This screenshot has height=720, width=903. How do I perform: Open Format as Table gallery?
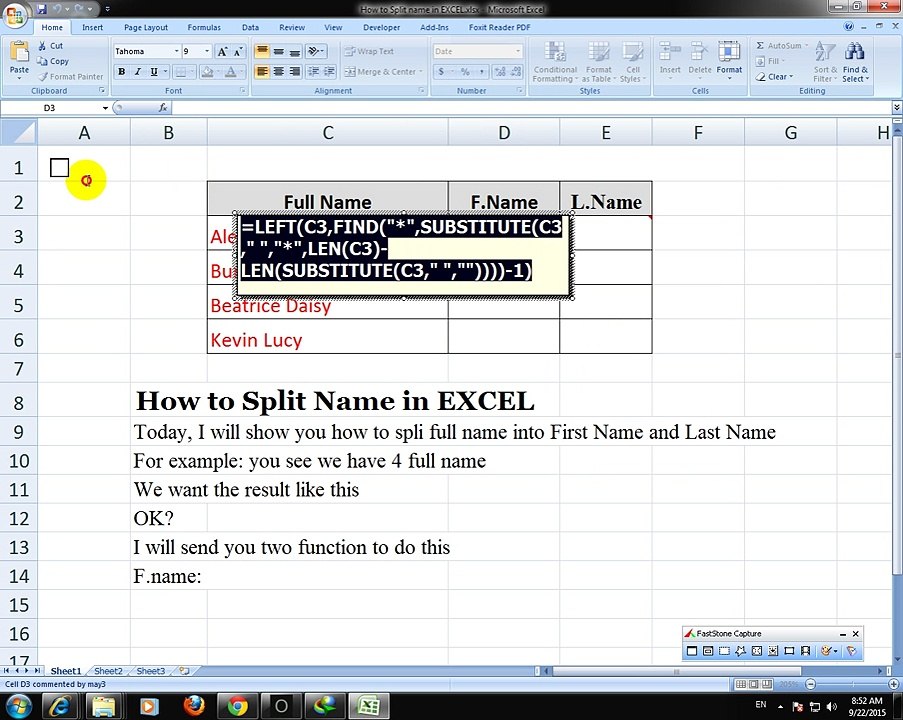[x=599, y=62]
